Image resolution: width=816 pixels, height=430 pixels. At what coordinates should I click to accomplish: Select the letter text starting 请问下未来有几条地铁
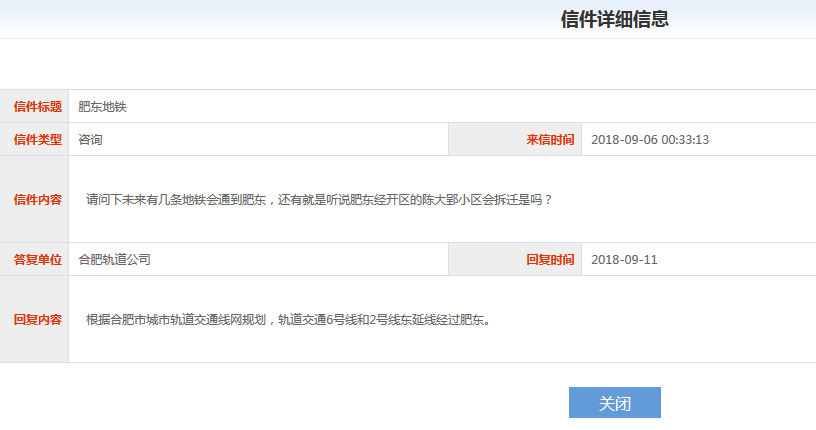(x=319, y=199)
